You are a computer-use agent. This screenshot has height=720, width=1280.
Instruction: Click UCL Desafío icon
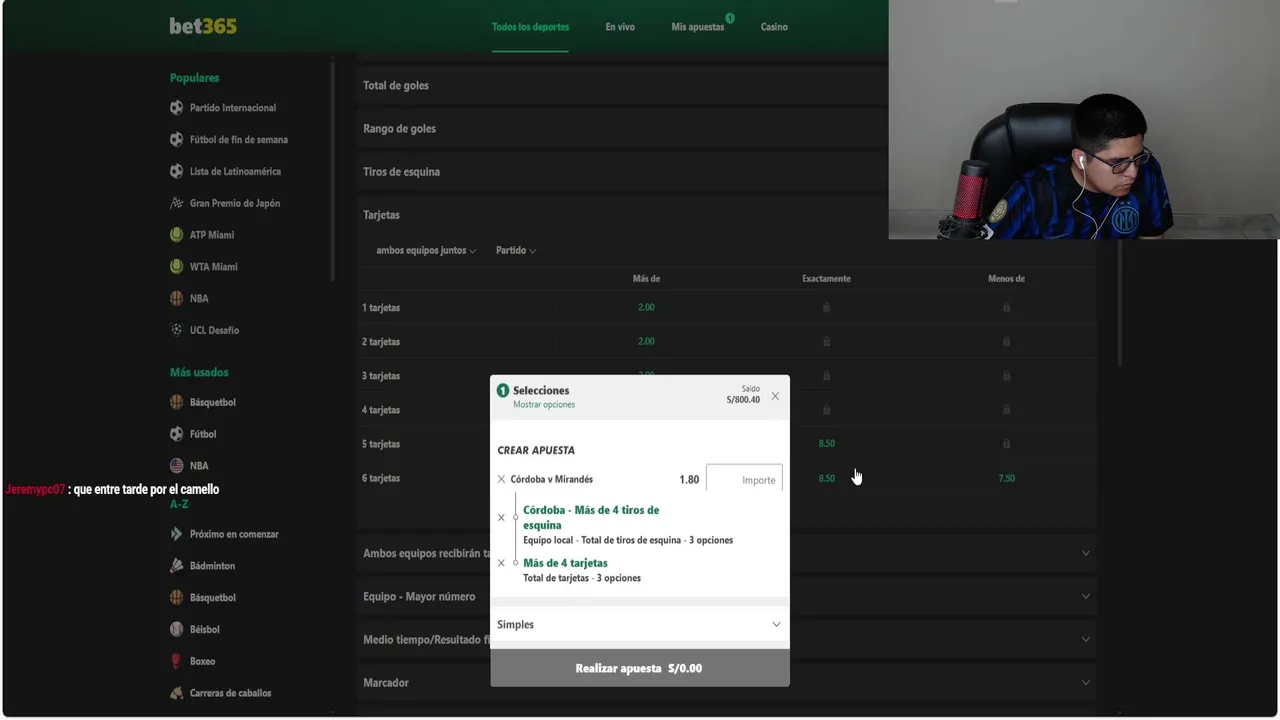click(177, 330)
